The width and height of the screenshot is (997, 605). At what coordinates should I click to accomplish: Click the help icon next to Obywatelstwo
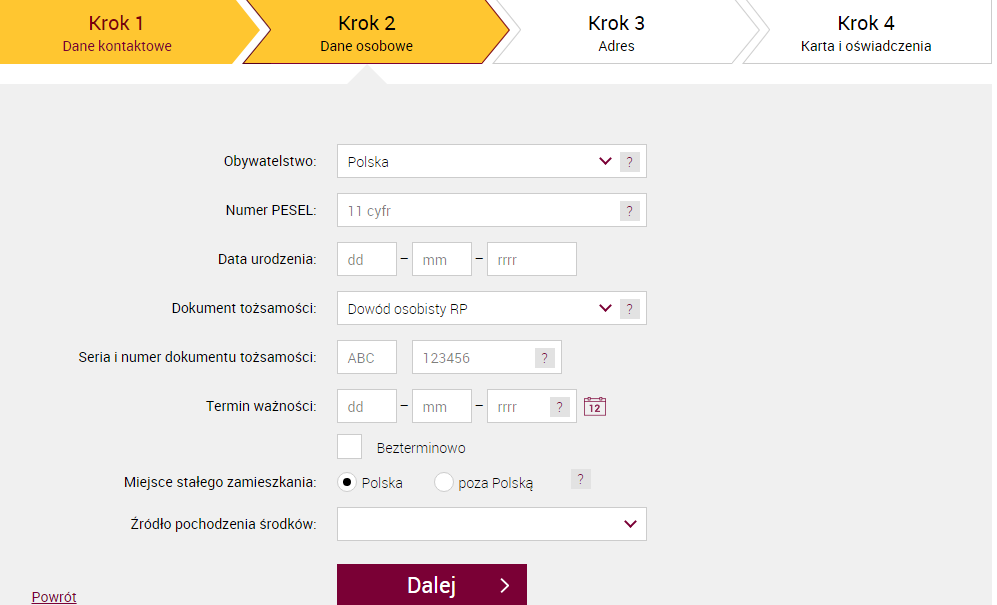click(629, 162)
